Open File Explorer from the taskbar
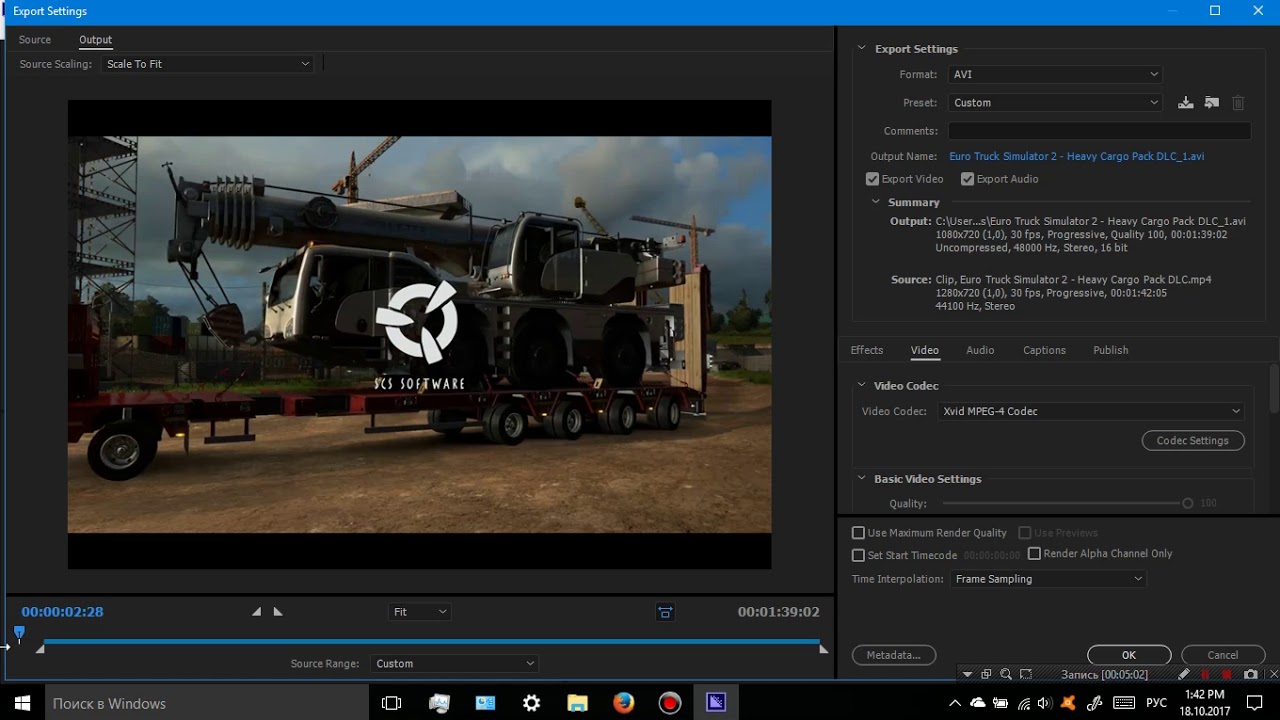 click(x=578, y=703)
